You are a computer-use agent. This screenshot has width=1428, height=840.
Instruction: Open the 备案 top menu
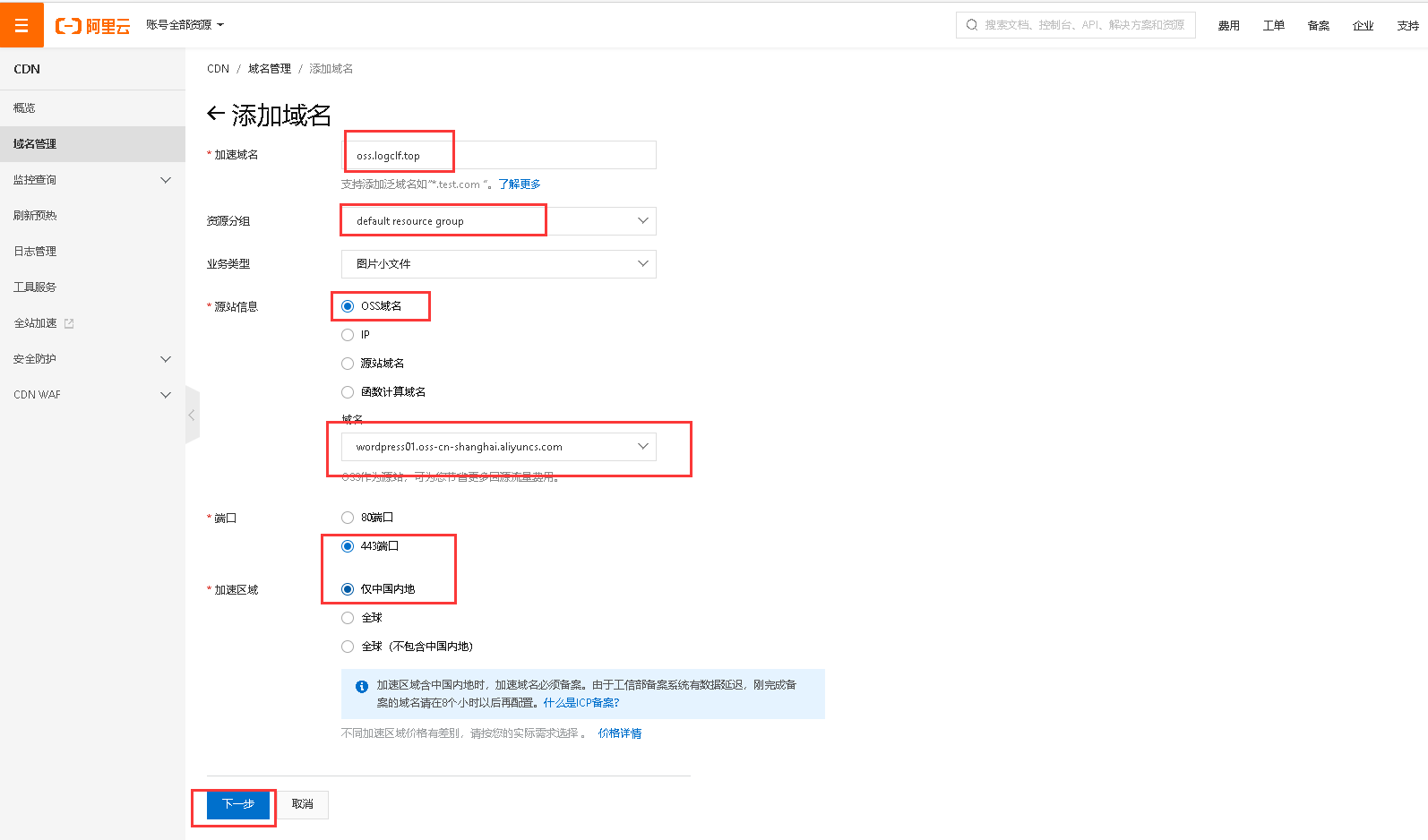(x=1319, y=26)
